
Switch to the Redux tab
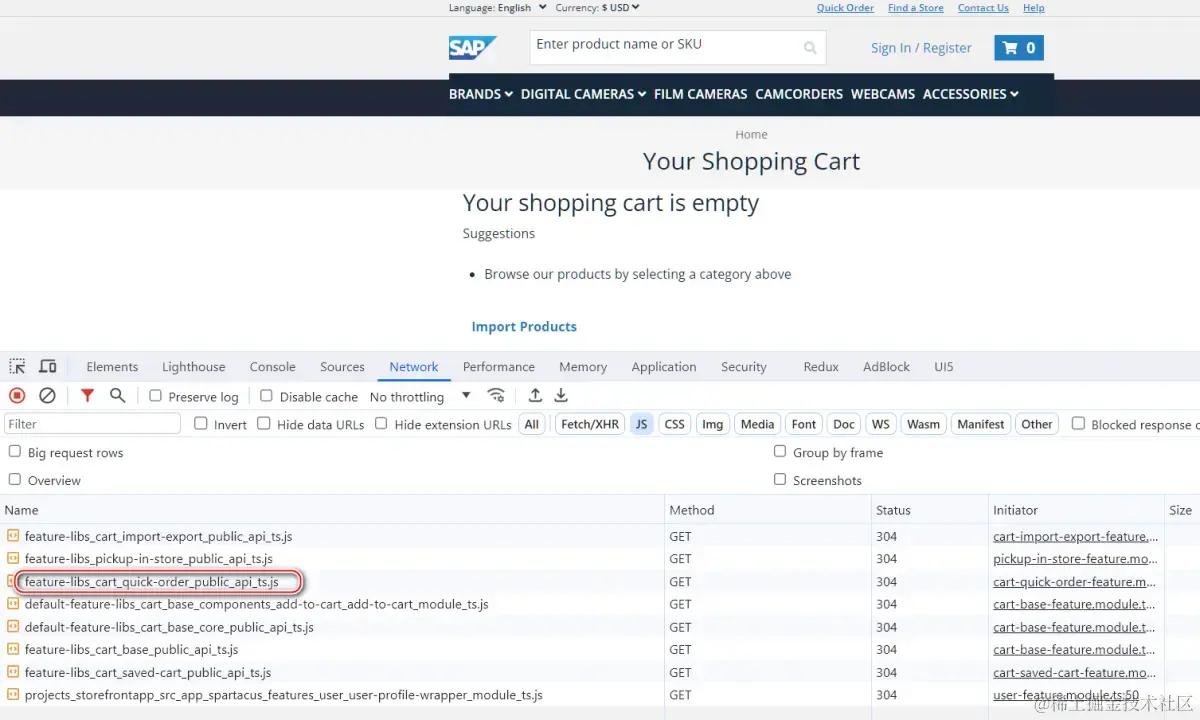pos(821,367)
